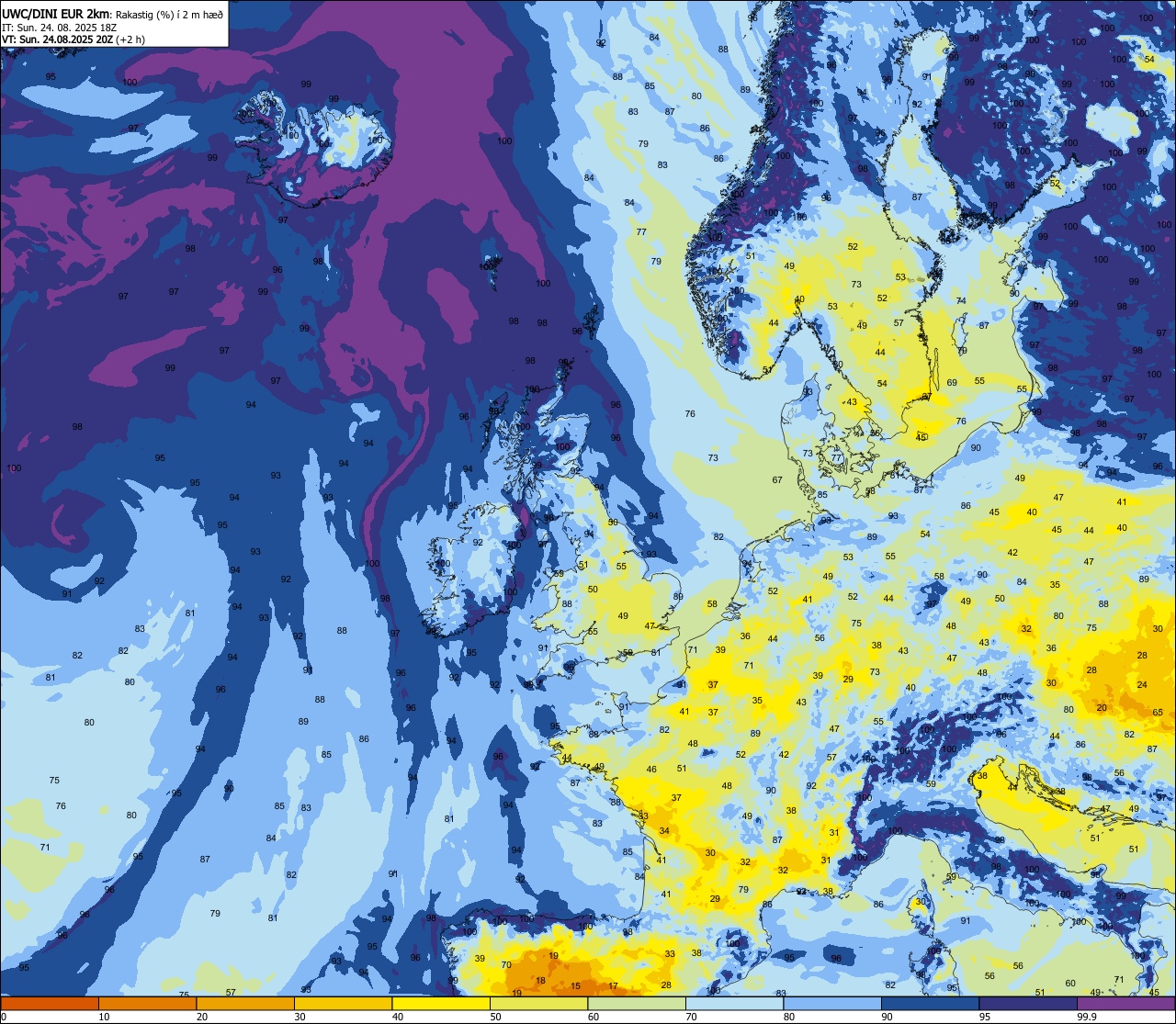Select the legend segment between 10 and 20
The width and height of the screenshot is (1176, 1024).
click(x=147, y=1003)
